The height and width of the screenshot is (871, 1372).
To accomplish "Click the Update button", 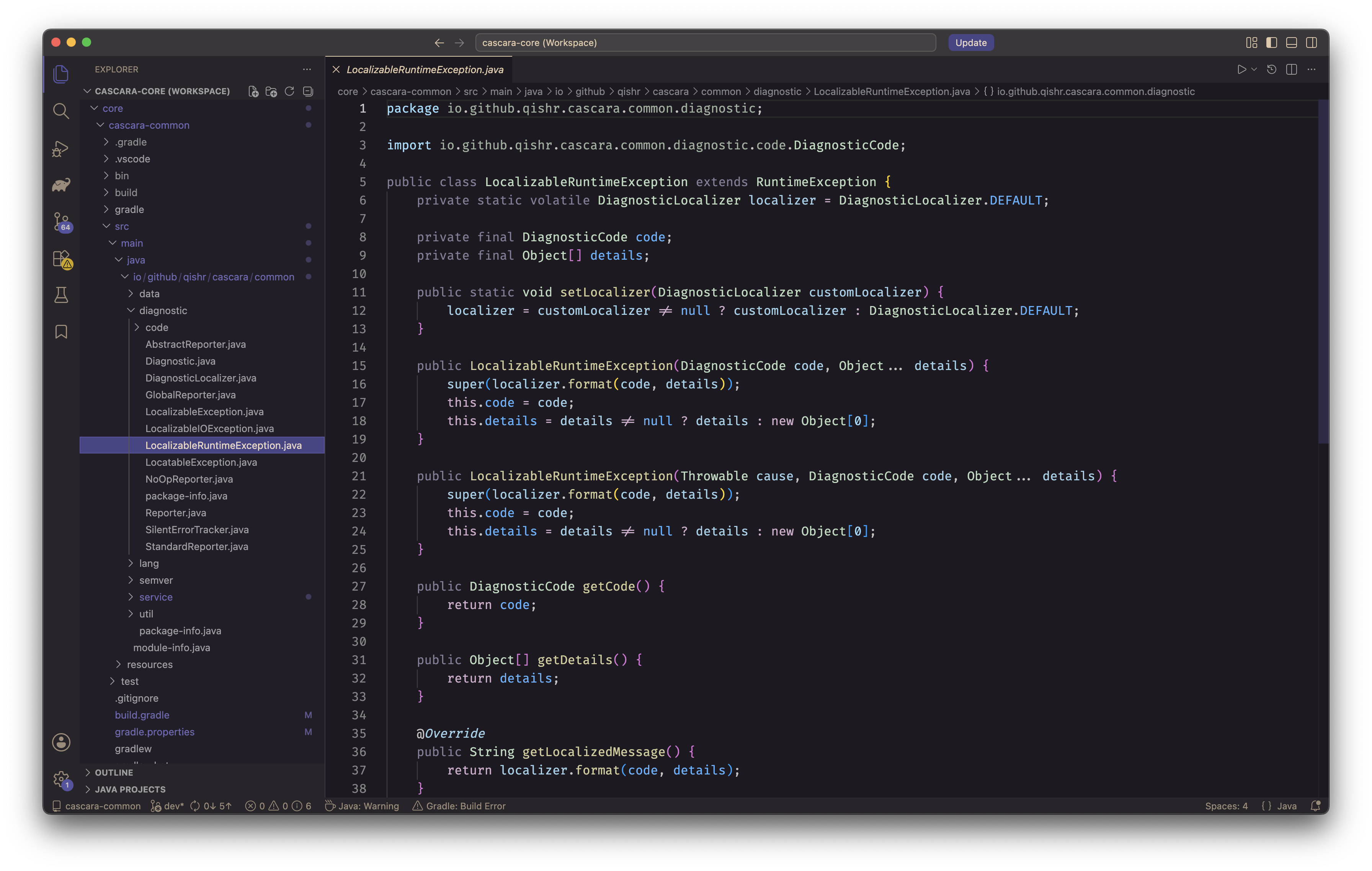I will click(970, 43).
